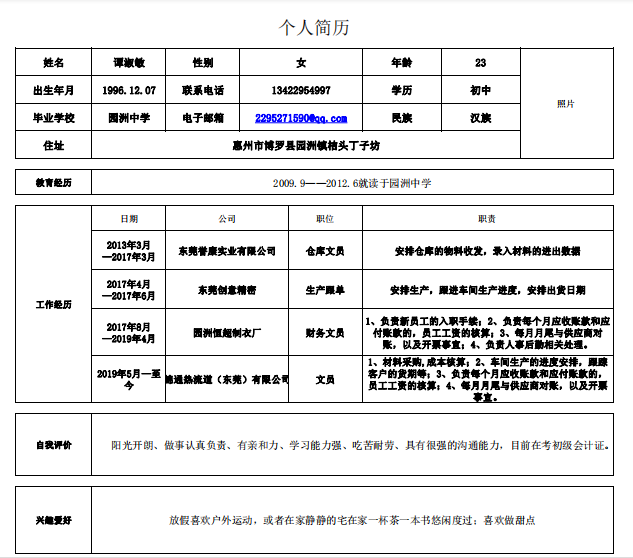633x558 pixels.
Task: Click the 财务文员 position cell
Action: pyautogui.click(x=325, y=332)
